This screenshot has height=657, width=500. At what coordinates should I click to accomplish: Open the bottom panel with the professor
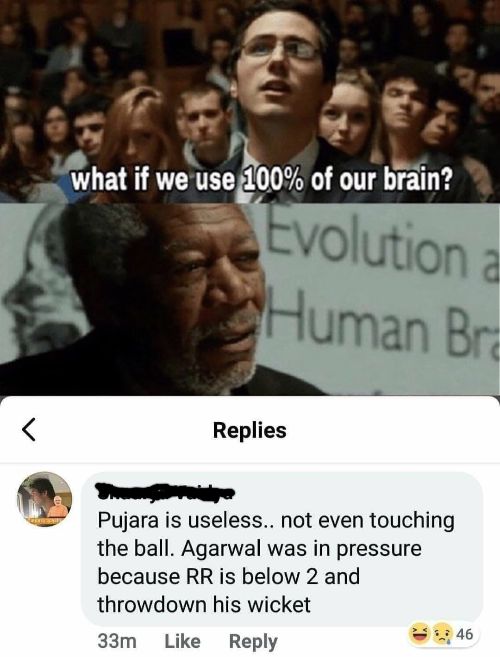pyautogui.click(x=250, y=299)
